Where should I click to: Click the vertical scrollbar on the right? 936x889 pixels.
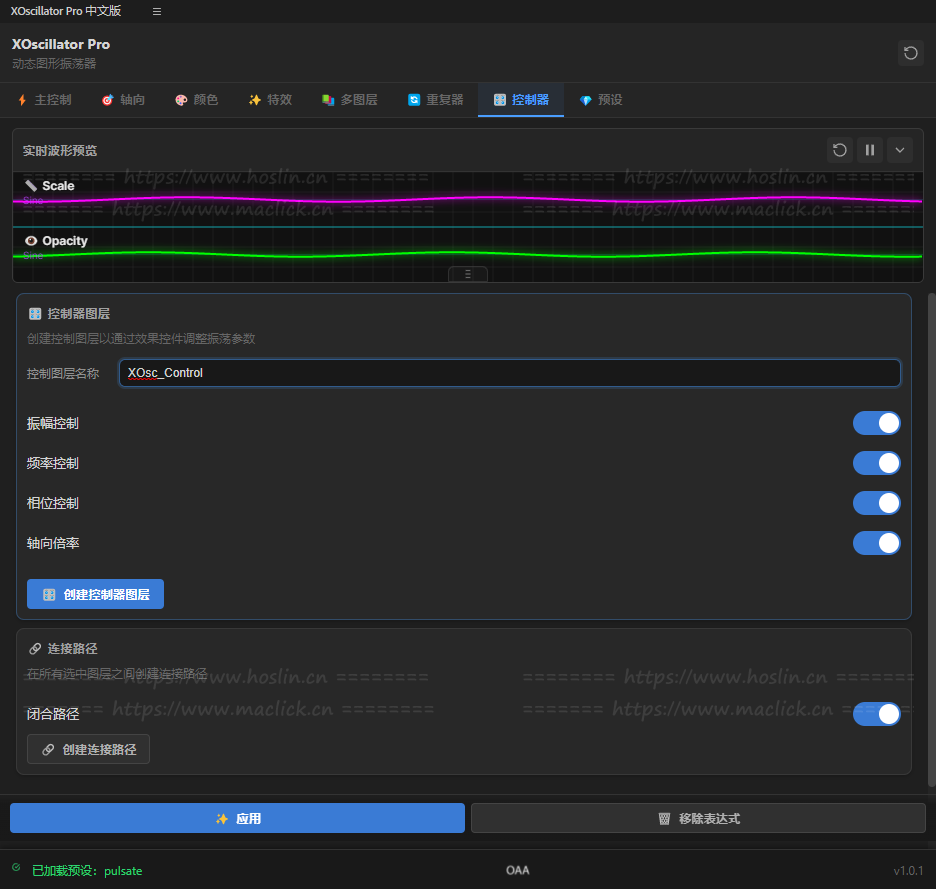pos(932,540)
